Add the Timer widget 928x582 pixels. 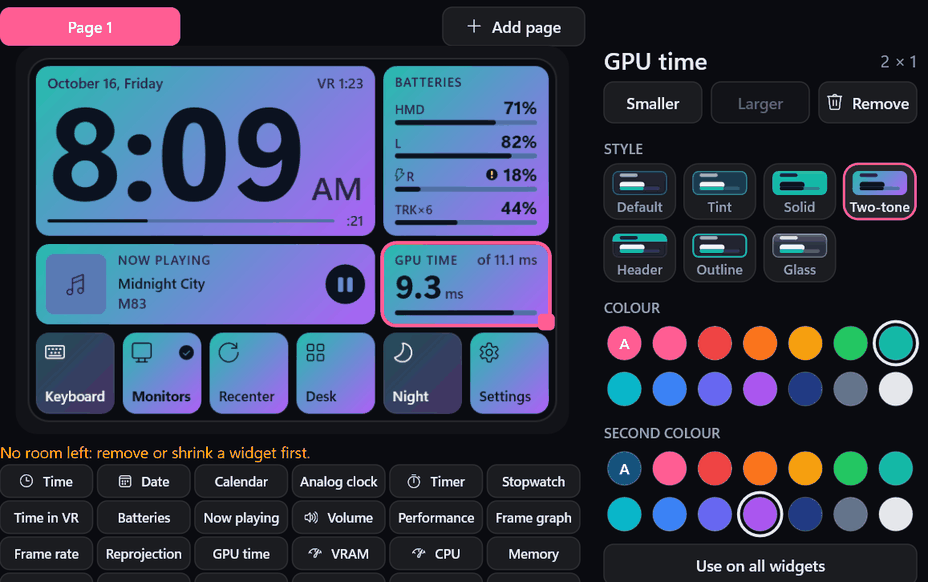point(436,481)
